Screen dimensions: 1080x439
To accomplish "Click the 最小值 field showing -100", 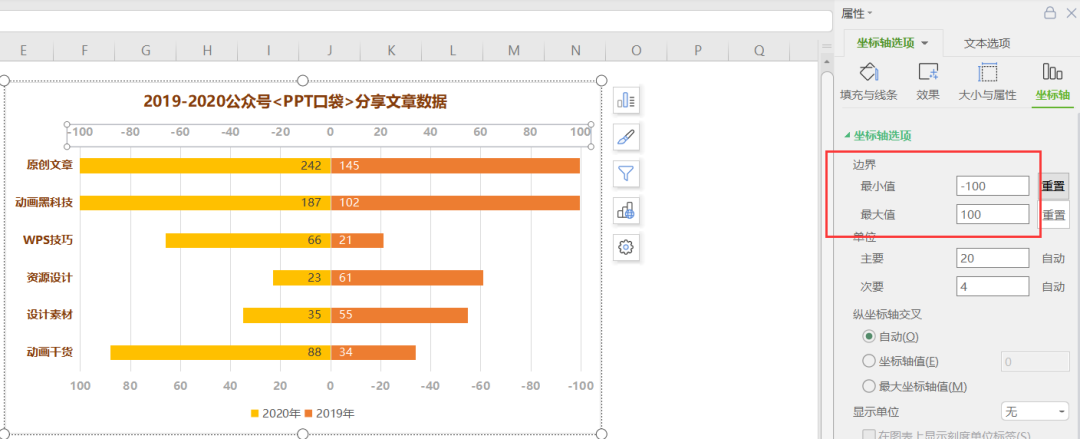I will click(x=993, y=186).
